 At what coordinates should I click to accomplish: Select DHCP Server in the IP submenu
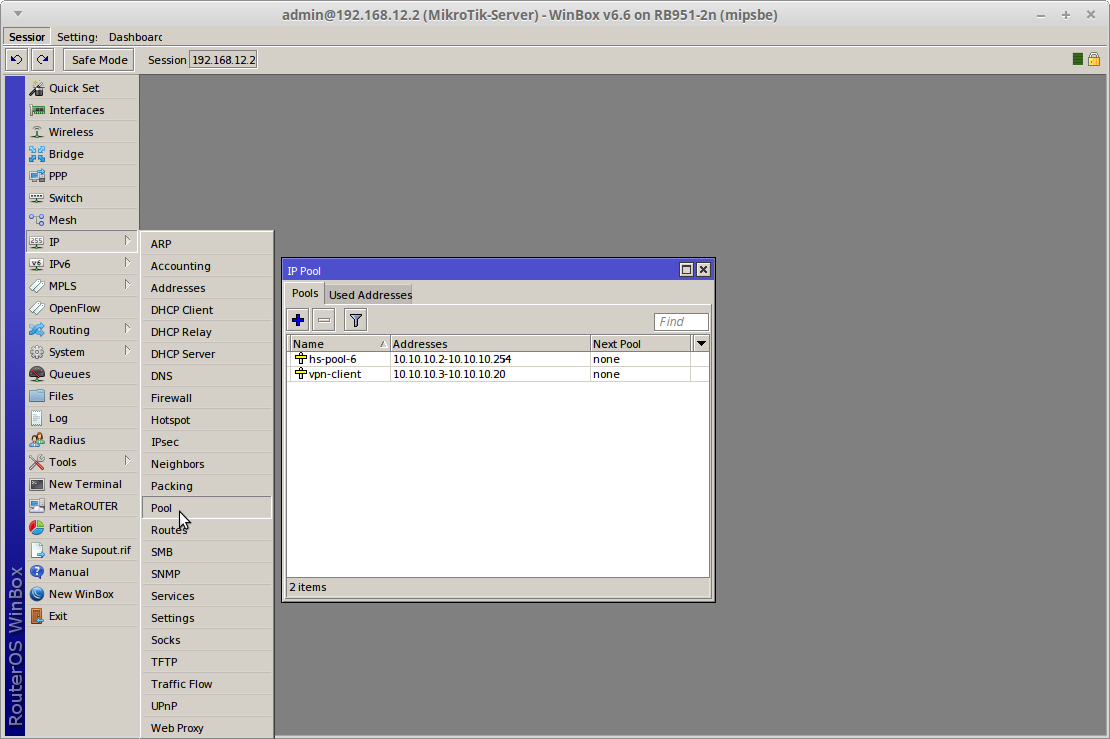pos(207,353)
